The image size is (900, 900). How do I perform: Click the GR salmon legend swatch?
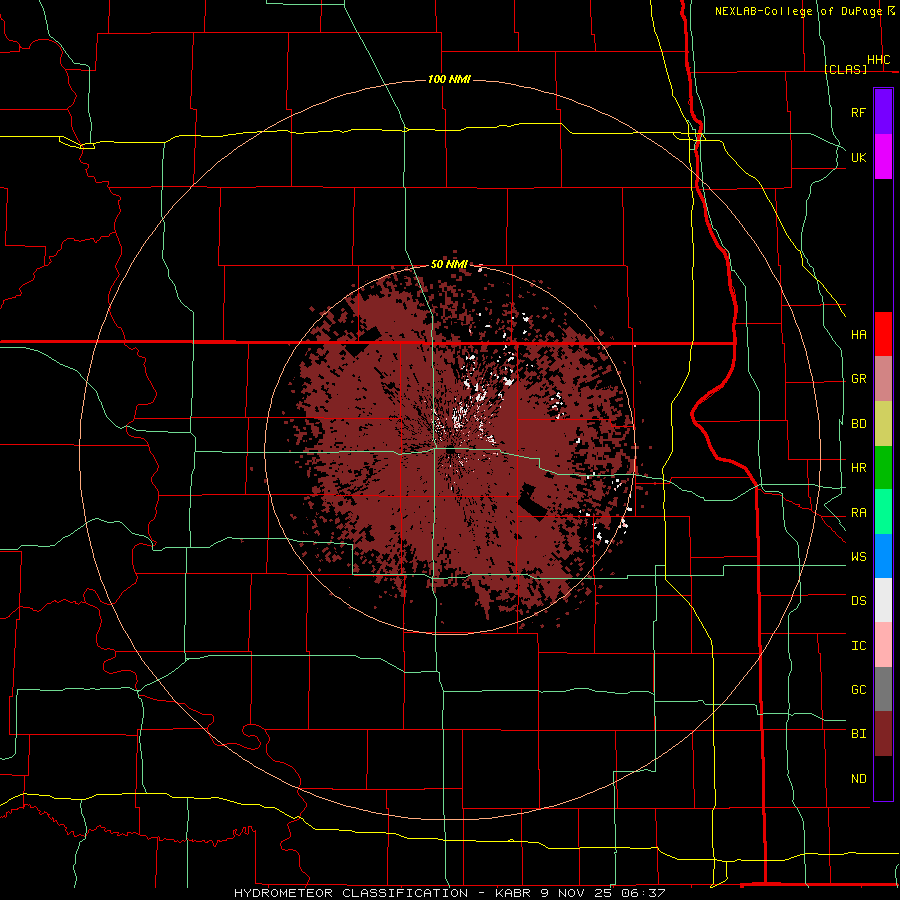tap(883, 379)
